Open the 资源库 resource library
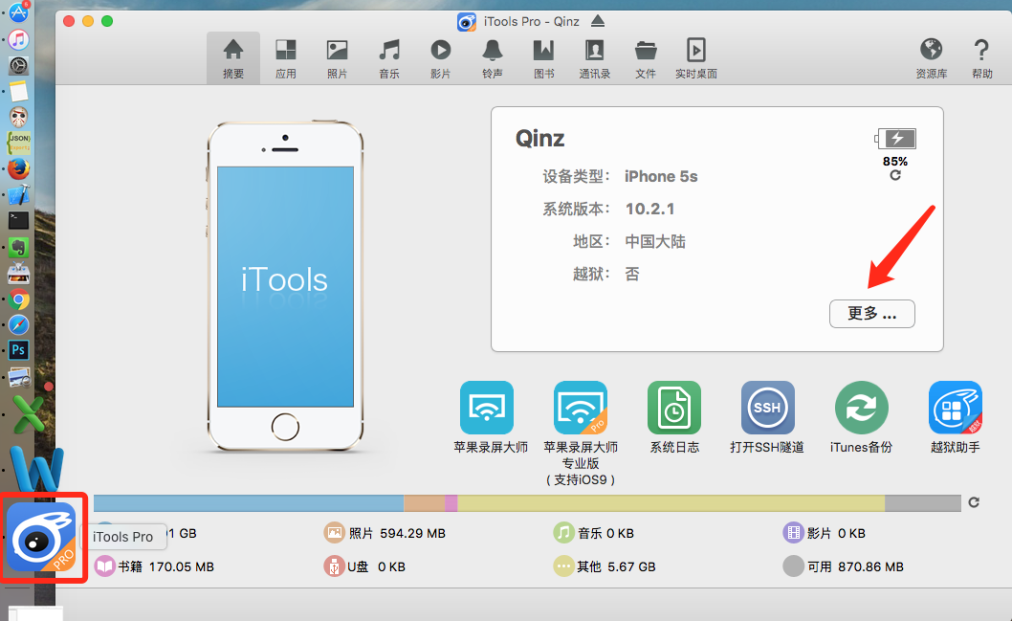This screenshot has height=621, width=1012. tap(931, 58)
